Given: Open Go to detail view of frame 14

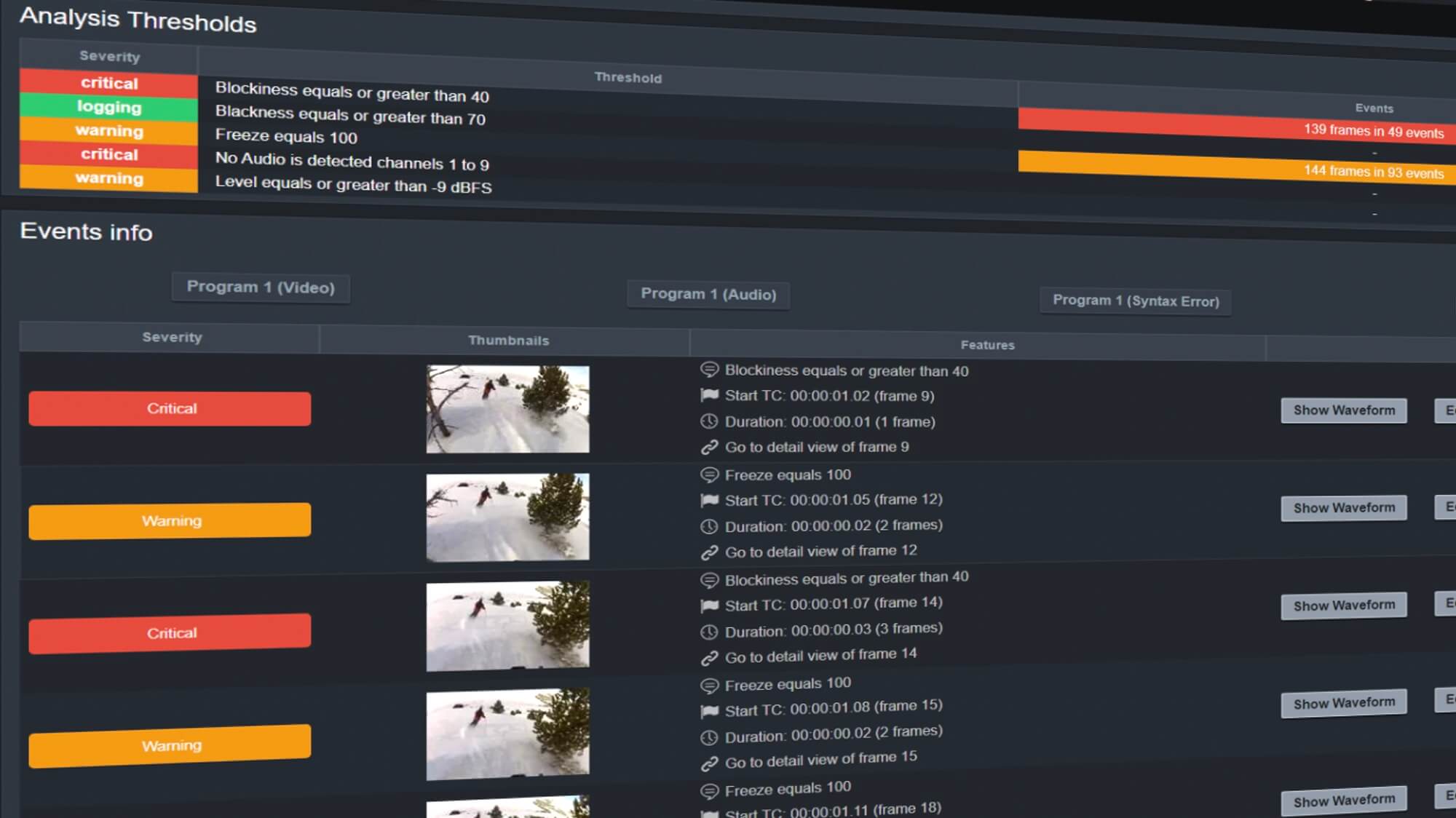Looking at the screenshot, I should (x=820, y=655).
